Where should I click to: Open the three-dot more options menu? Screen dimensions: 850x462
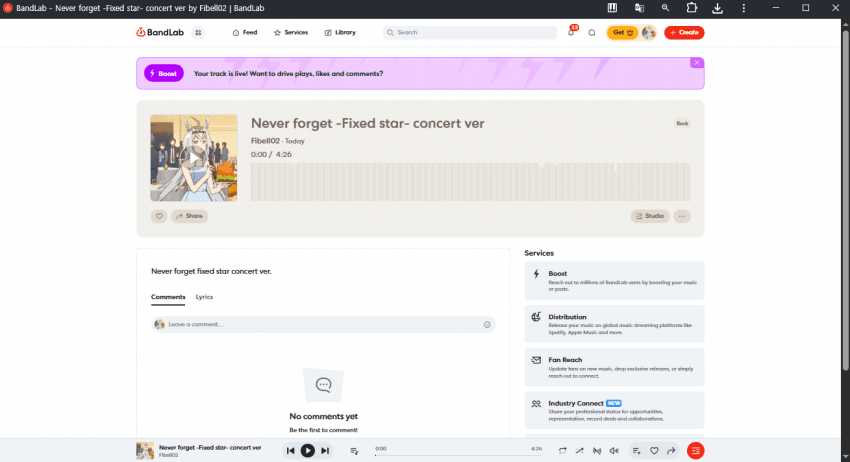[x=682, y=216]
